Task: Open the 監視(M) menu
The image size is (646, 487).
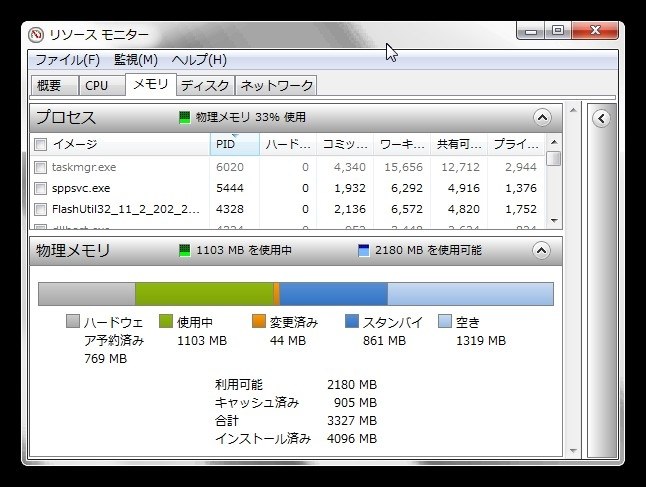Action: click(136, 60)
